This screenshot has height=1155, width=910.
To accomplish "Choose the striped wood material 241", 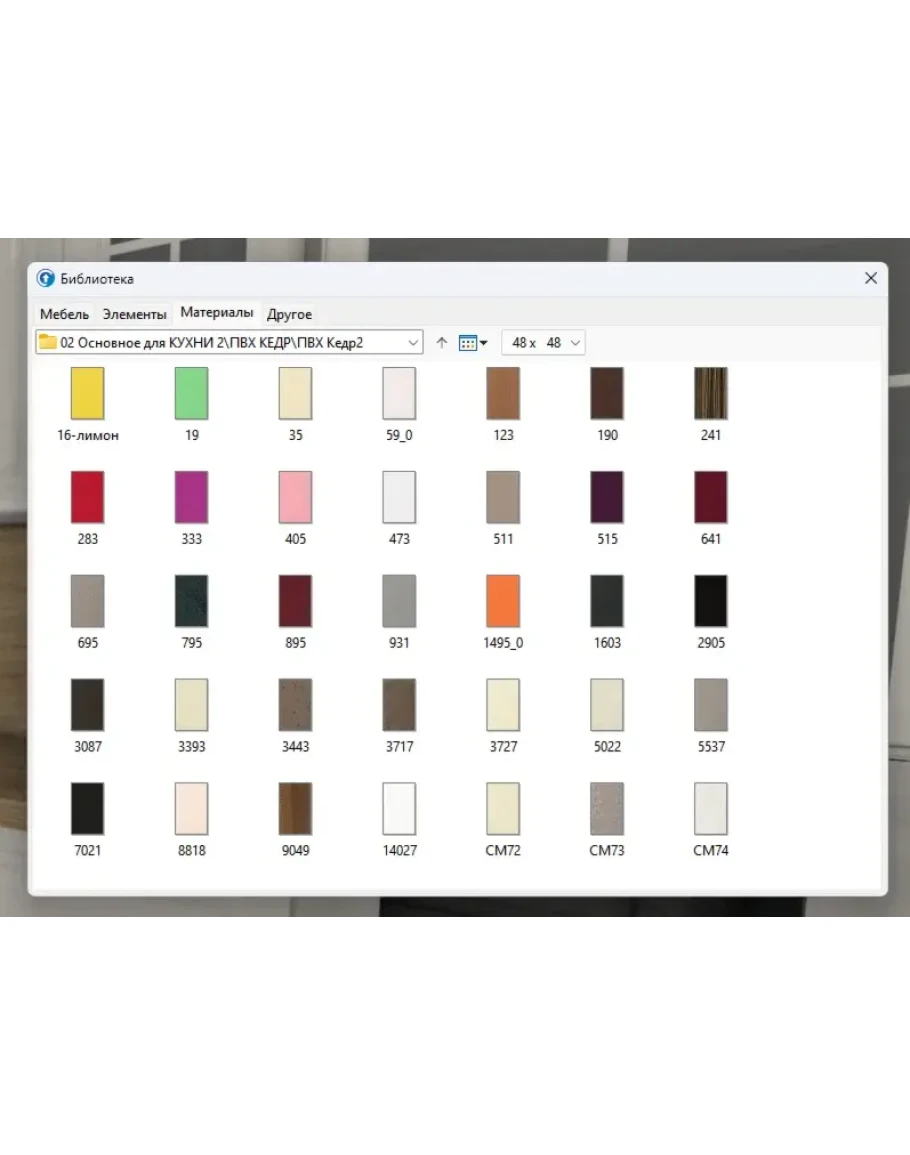I will coord(711,393).
